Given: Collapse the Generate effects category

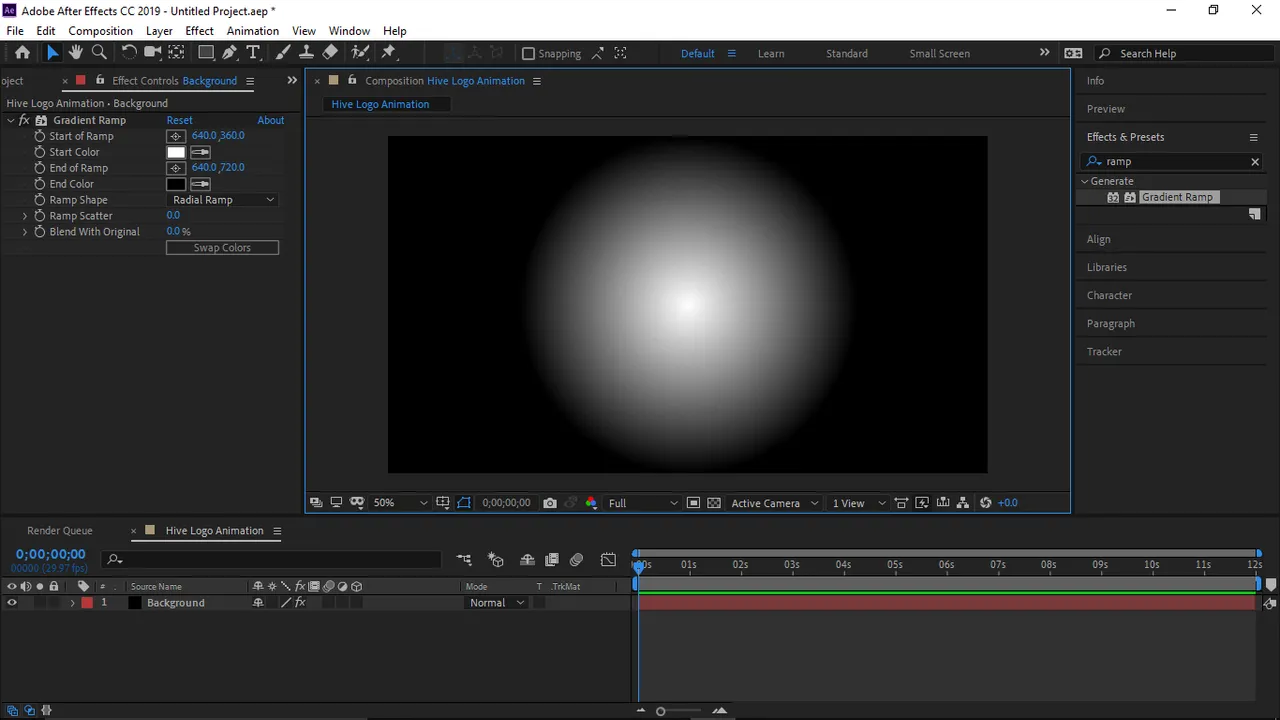Looking at the screenshot, I should (1084, 181).
